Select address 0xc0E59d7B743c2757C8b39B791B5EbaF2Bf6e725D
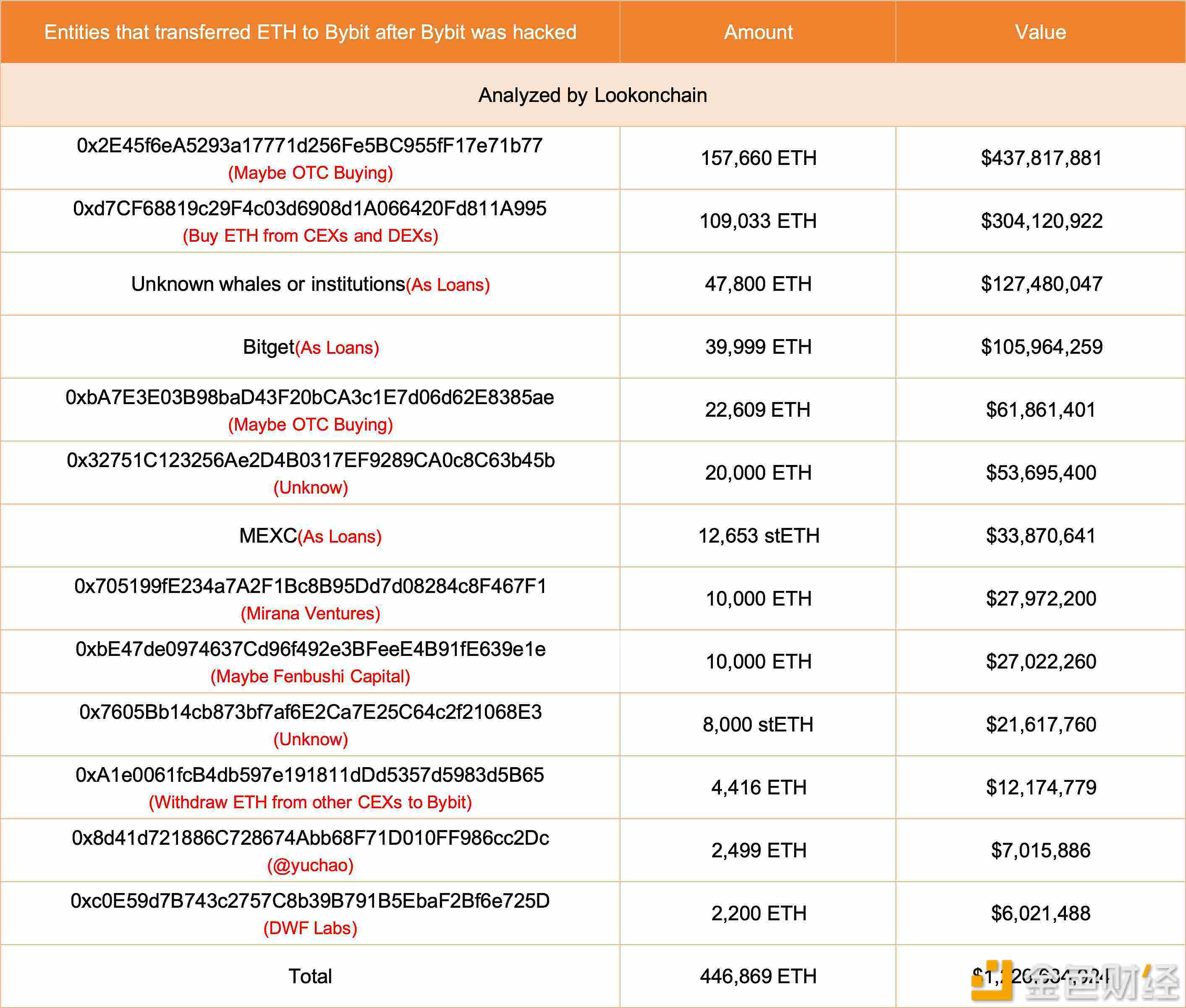Image resolution: width=1186 pixels, height=1008 pixels. [x=310, y=900]
